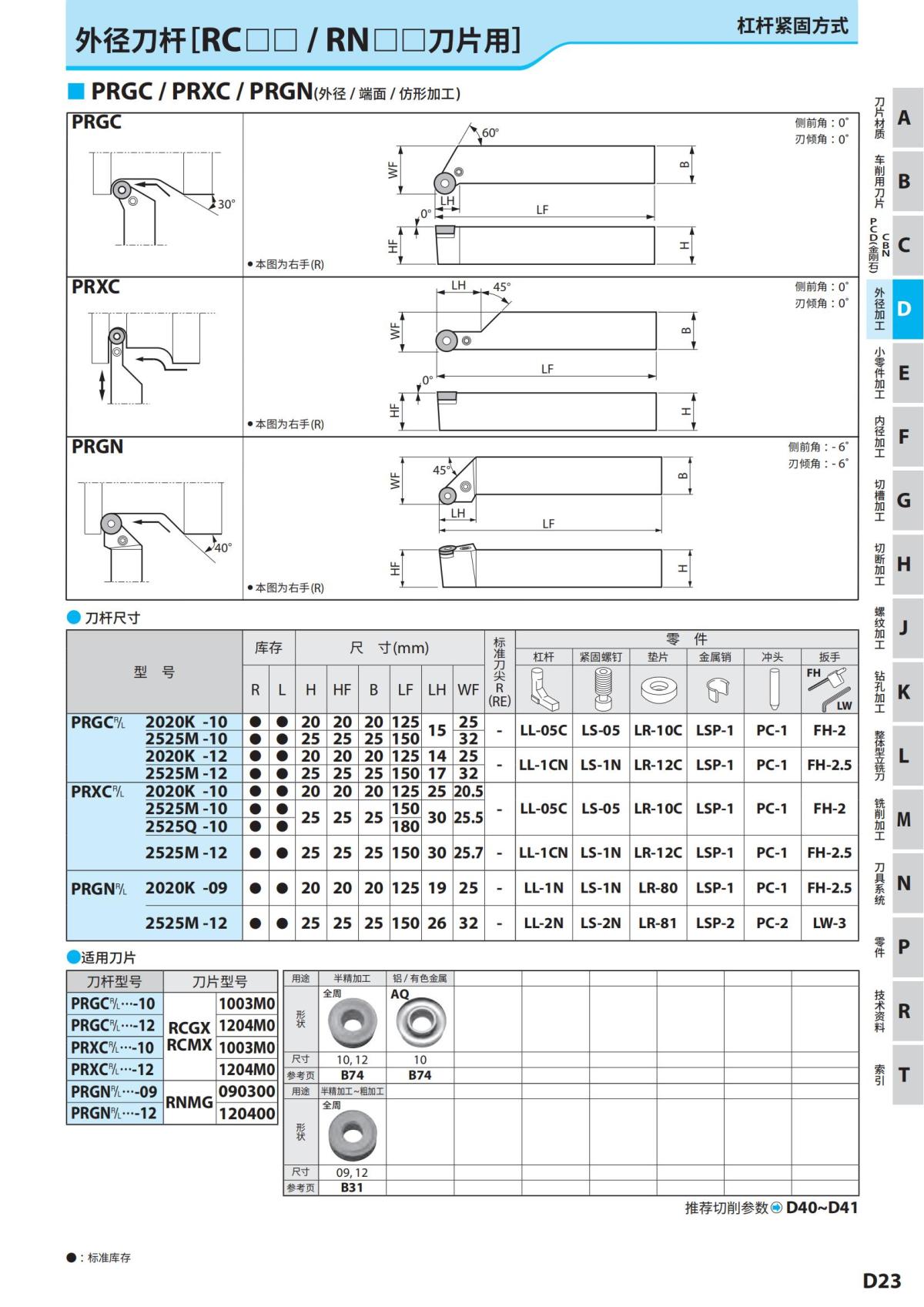
Task: Open side tab K 钻孔加工
Action: point(895,692)
